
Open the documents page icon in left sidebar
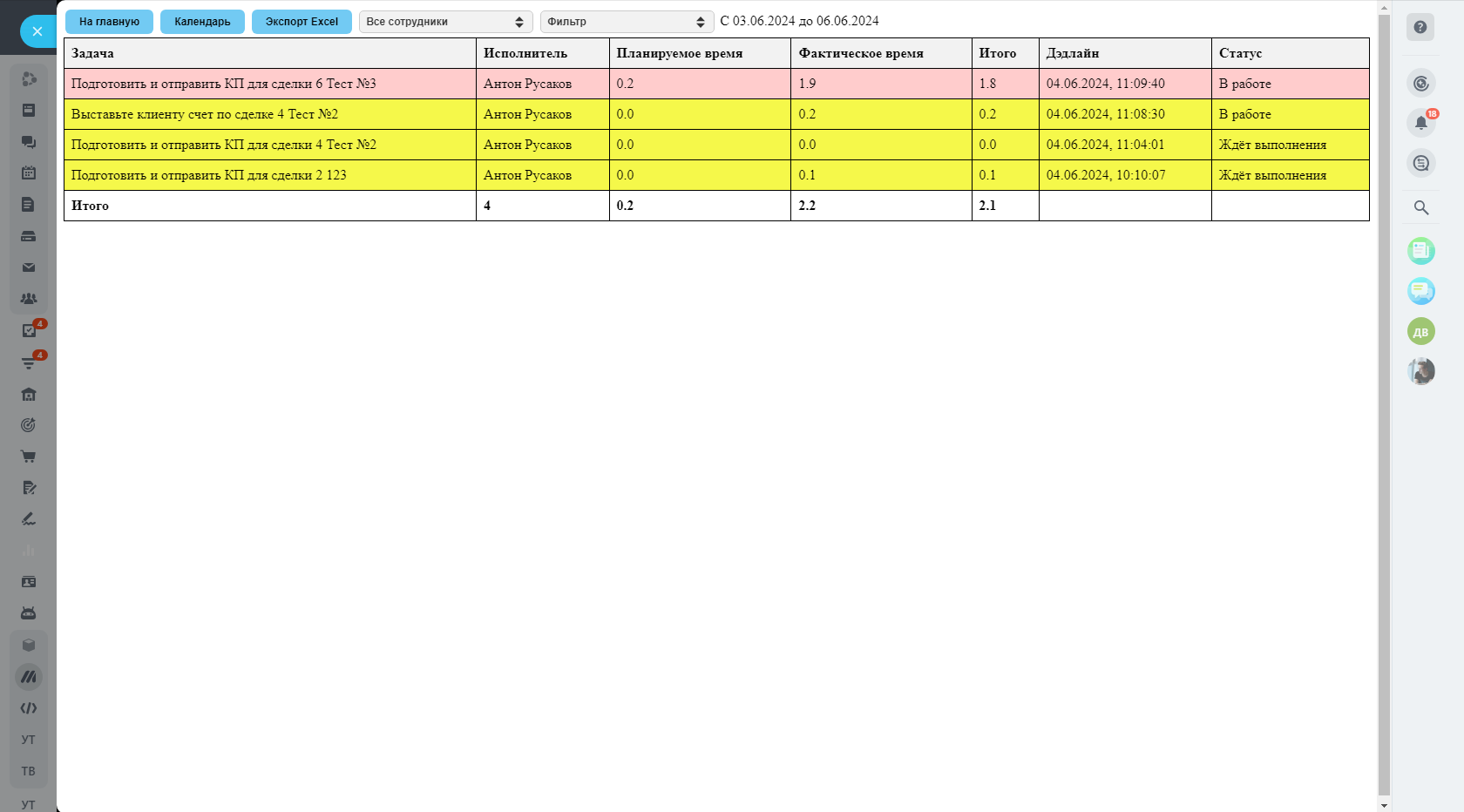(x=29, y=205)
